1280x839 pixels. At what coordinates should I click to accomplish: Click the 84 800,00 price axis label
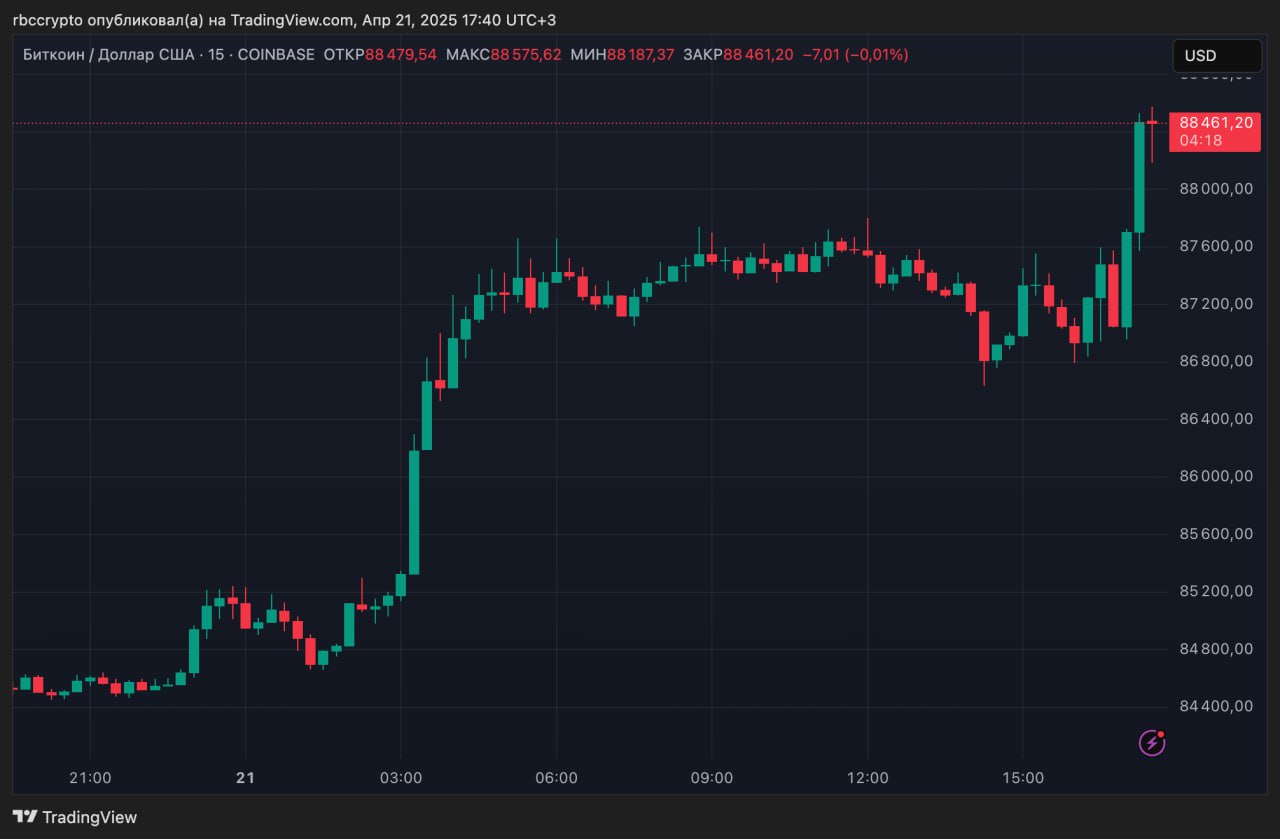coord(1216,649)
